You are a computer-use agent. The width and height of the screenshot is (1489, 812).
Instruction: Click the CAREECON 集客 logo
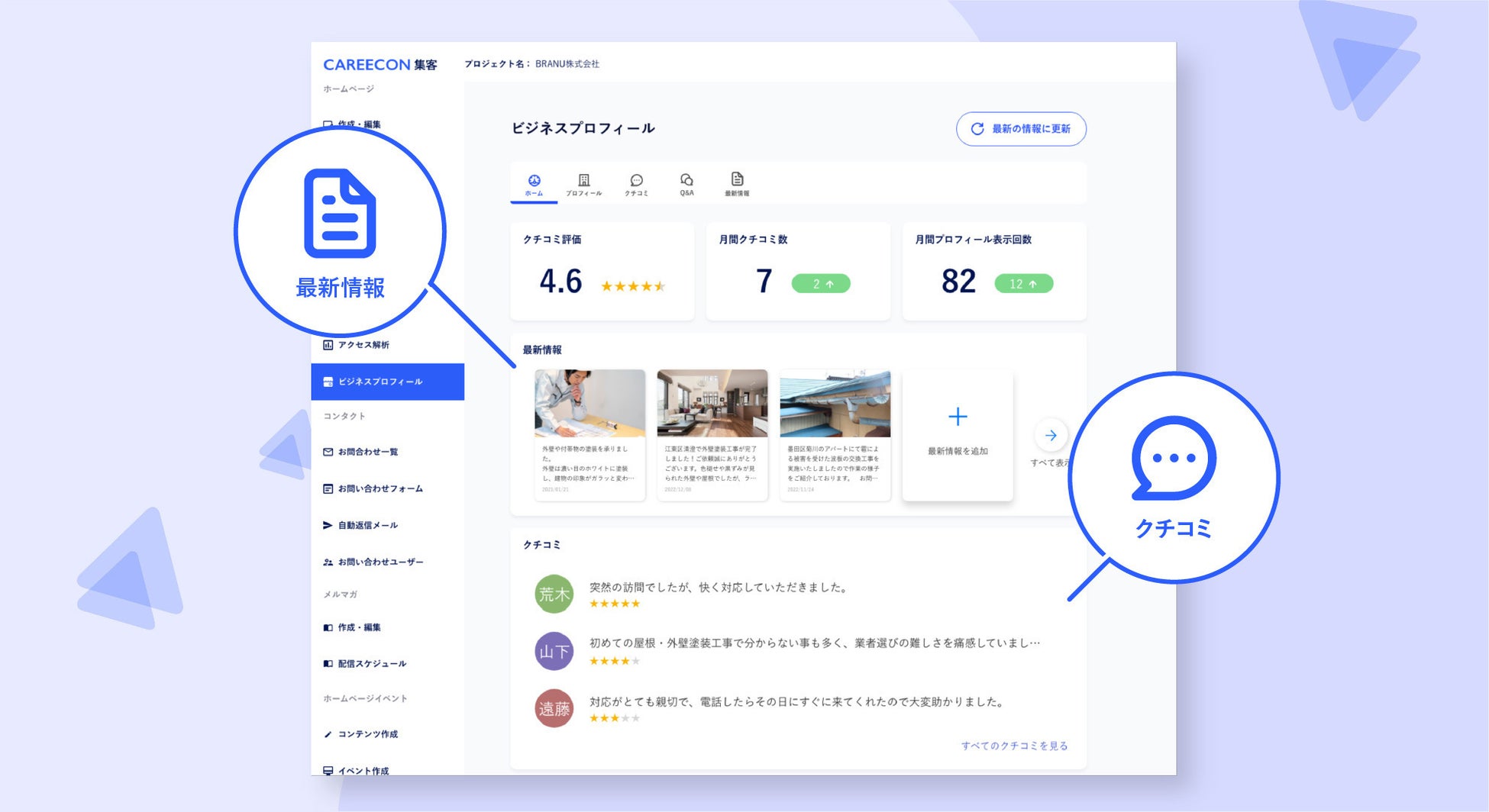coord(380,65)
